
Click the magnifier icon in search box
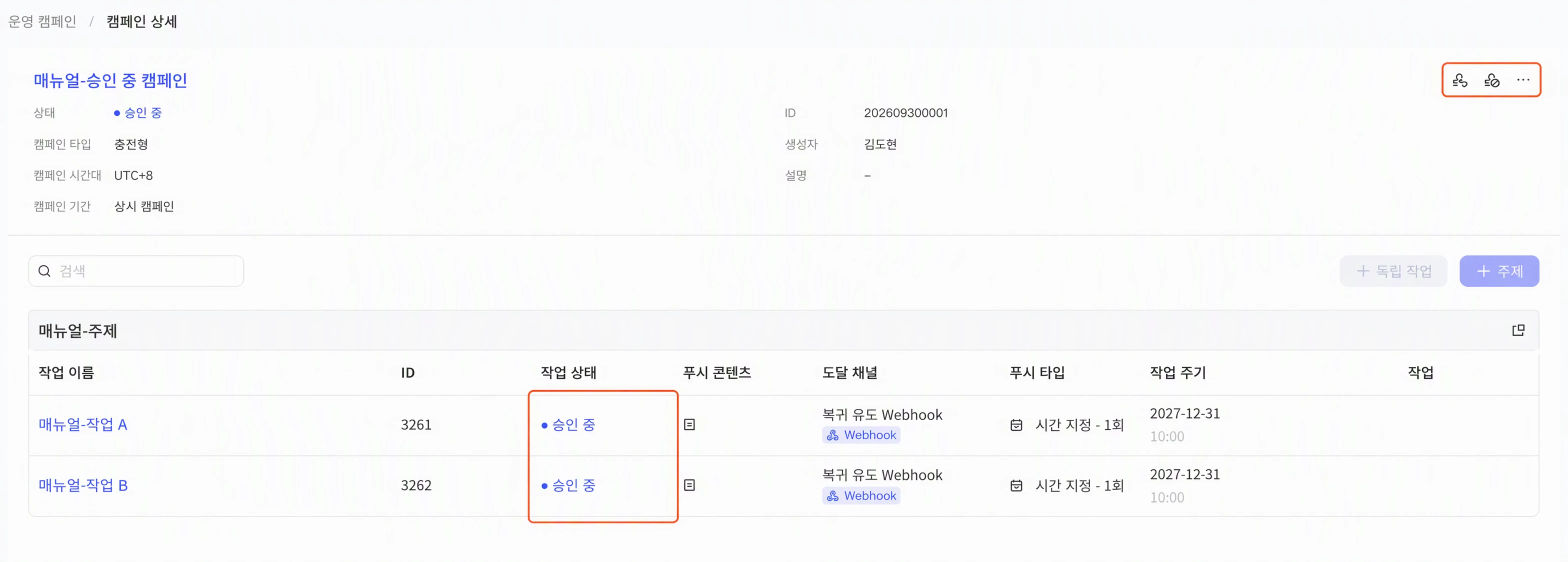[x=44, y=271]
